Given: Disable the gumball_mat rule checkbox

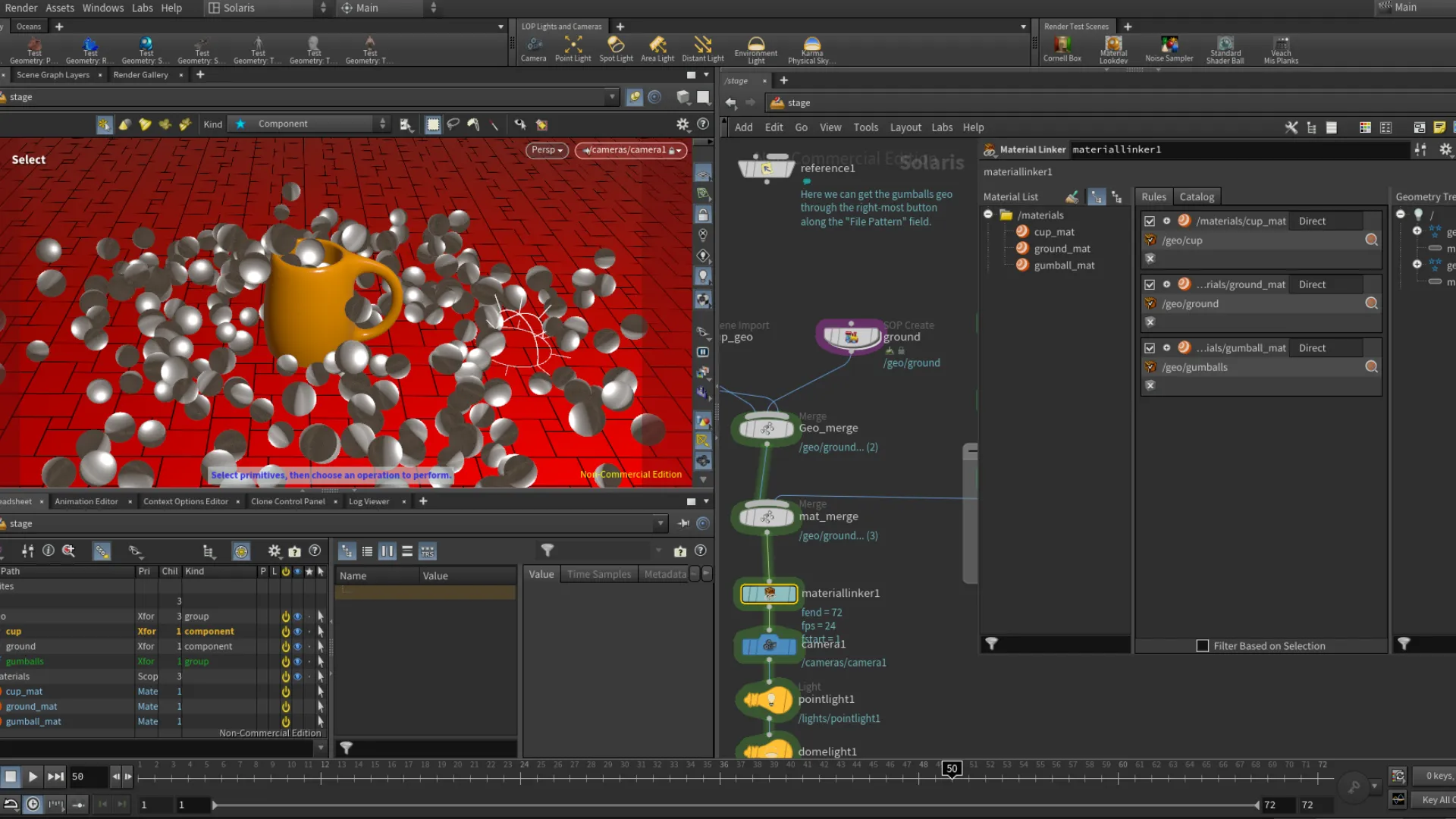Looking at the screenshot, I should (x=1150, y=348).
